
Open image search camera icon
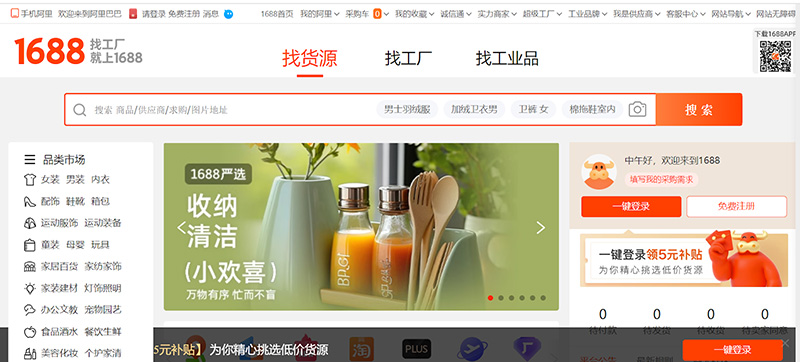pyautogui.click(x=637, y=109)
